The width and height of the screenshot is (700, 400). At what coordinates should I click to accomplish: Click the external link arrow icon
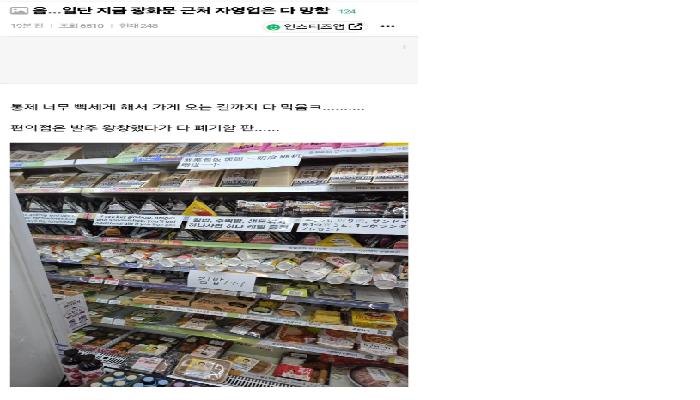point(355,26)
